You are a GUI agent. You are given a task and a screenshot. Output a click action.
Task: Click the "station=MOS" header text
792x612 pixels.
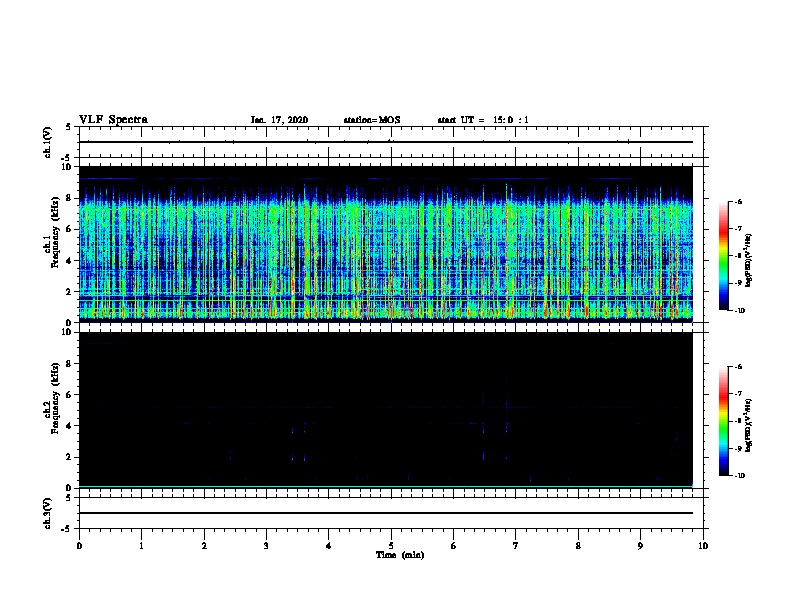point(372,120)
